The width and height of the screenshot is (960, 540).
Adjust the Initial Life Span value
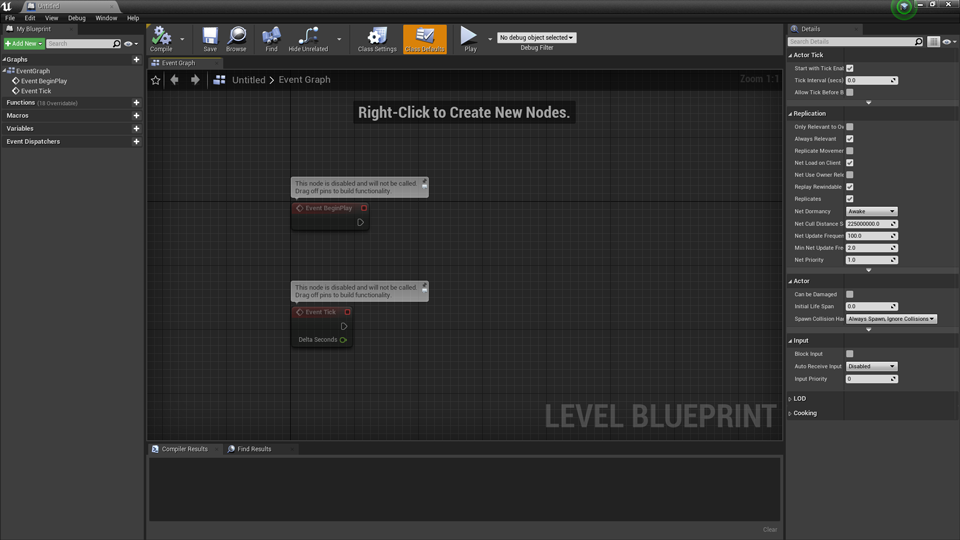coord(871,306)
